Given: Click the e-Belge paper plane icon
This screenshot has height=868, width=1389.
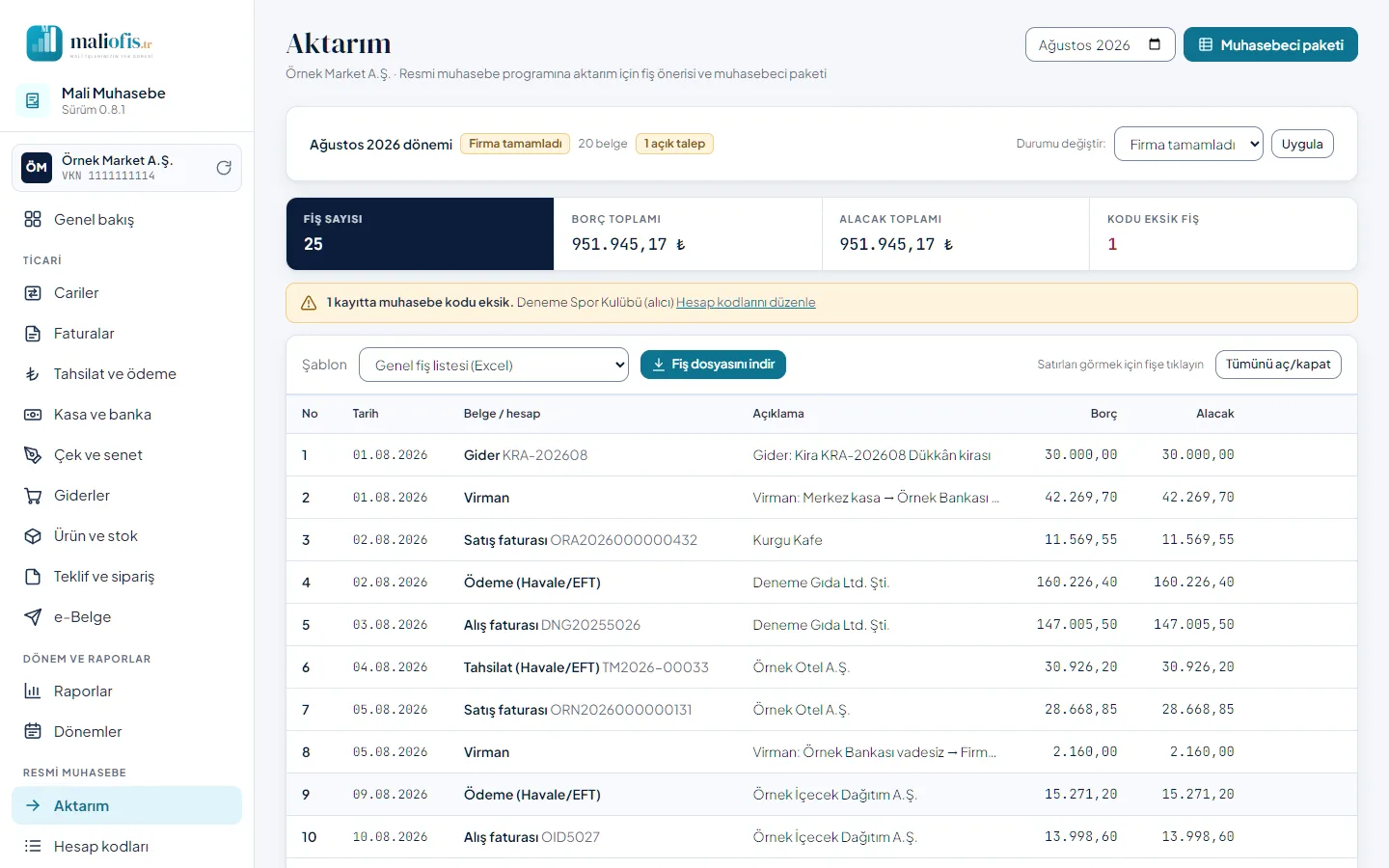Looking at the screenshot, I should pos(33,617).
